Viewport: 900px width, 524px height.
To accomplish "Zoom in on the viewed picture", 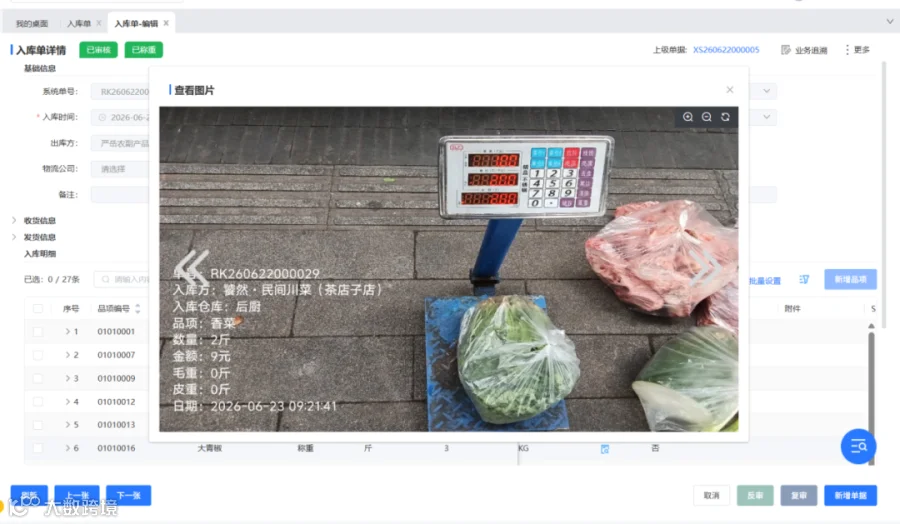I will 688,117.
